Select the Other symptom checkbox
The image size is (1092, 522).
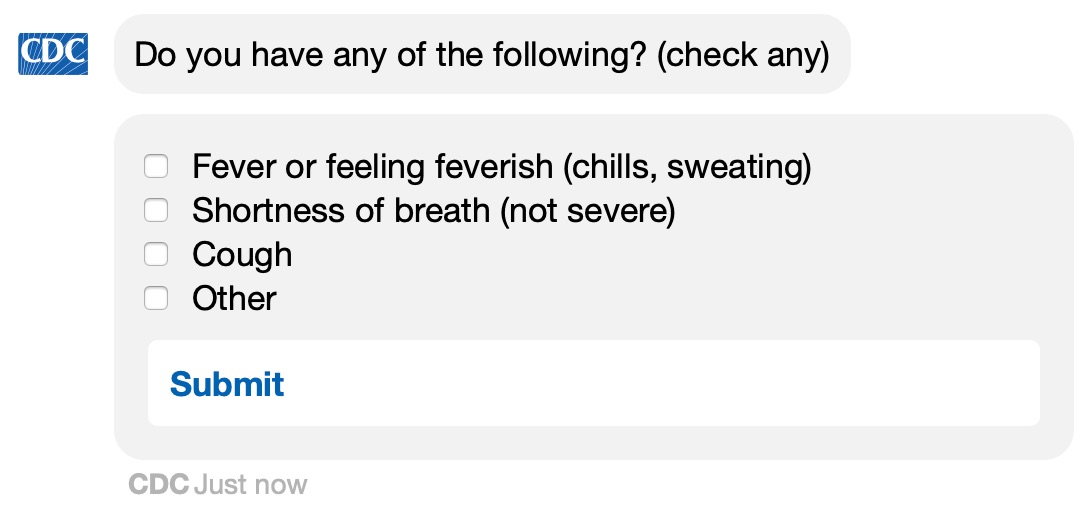(156, 299)
